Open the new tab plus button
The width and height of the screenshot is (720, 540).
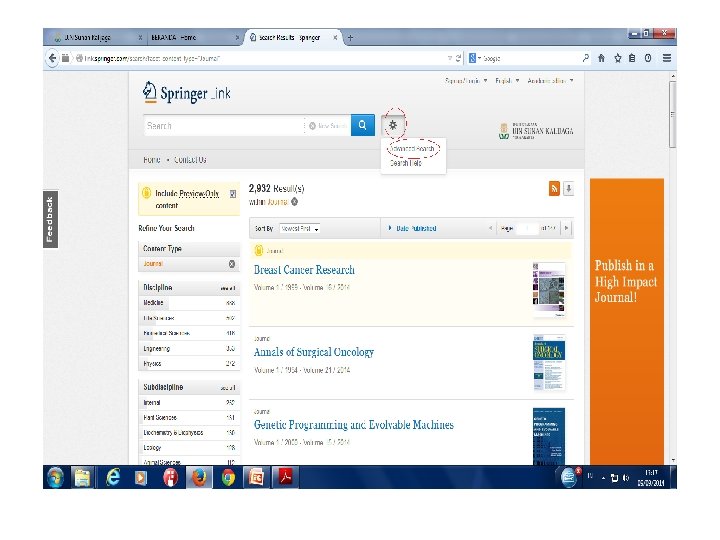coord(350,38)
